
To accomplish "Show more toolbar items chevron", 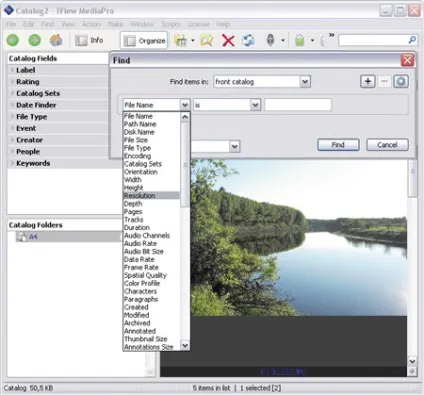I will coord(331,35).
